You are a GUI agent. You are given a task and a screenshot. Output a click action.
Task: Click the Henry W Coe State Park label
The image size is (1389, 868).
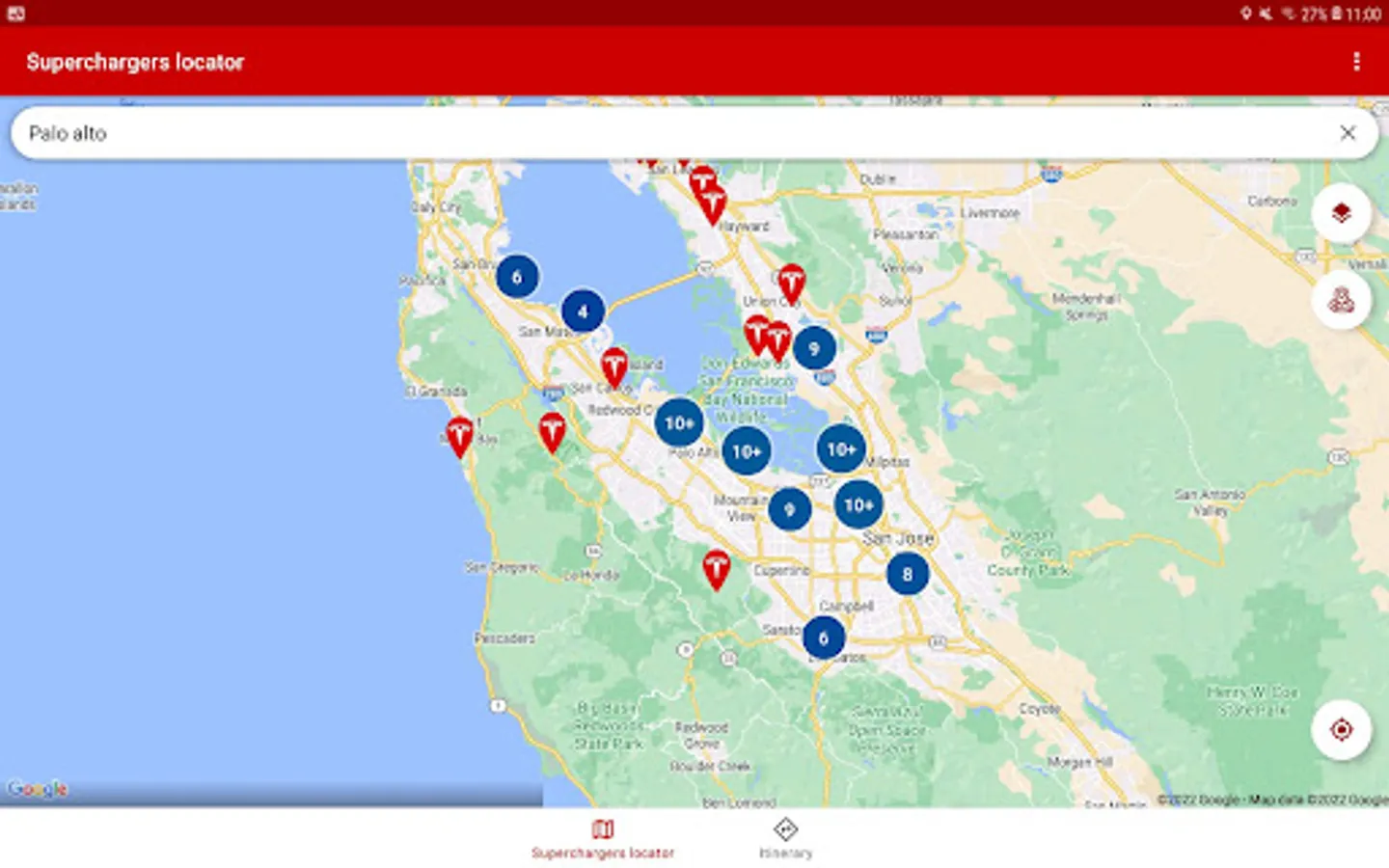tap(1253, 701)
